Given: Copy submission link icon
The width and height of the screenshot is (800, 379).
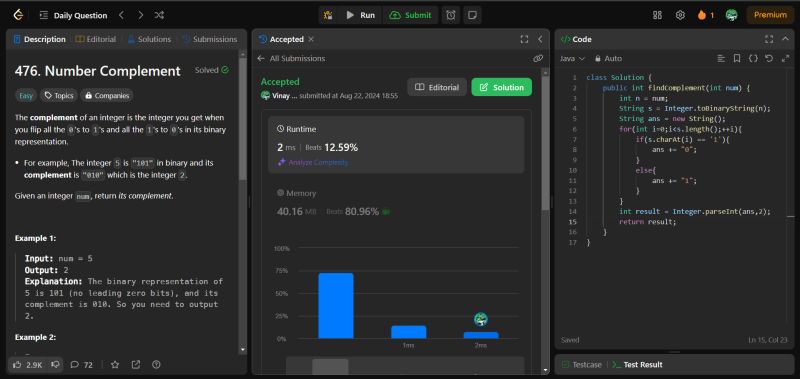Looking at the screenshot, I should pos(538,59).
